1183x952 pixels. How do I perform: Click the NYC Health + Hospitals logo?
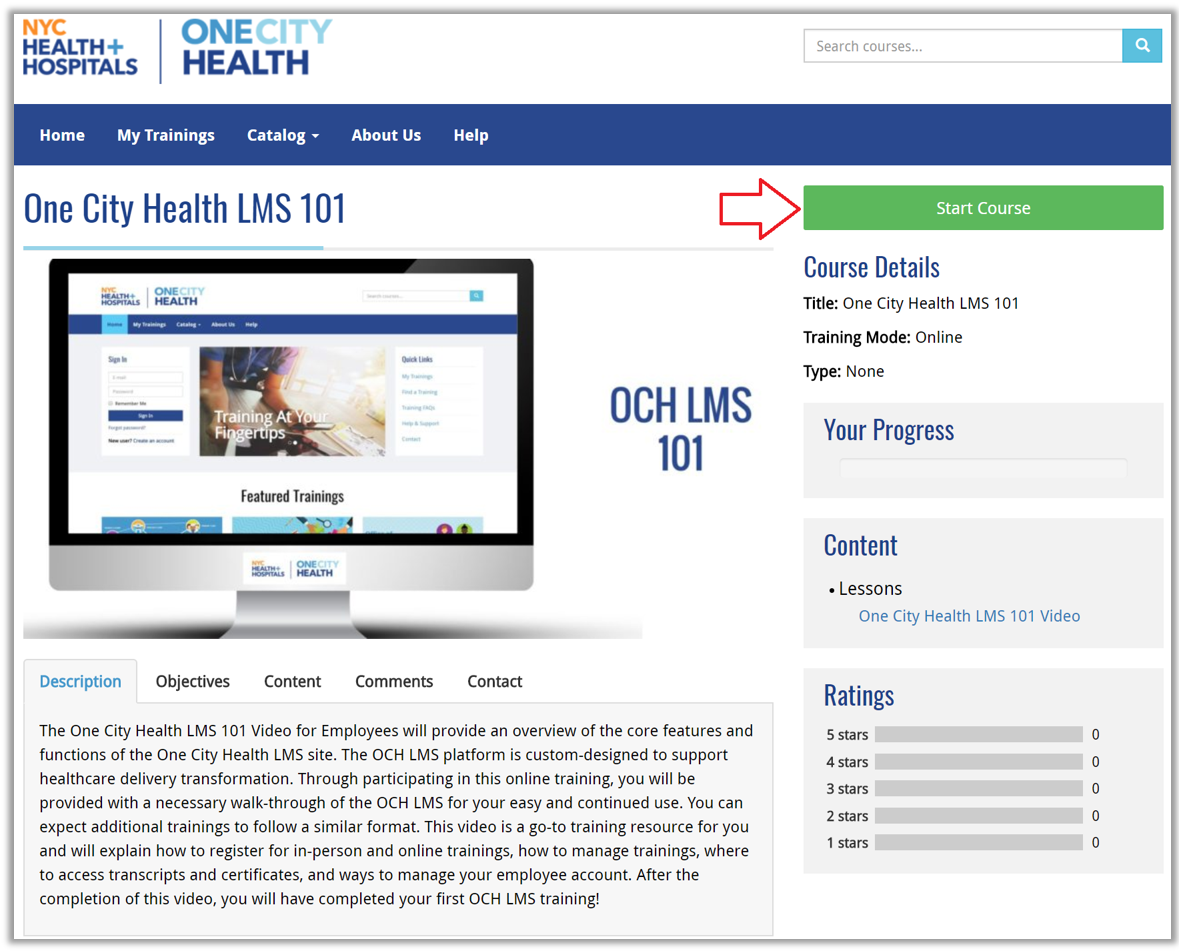(80, 49)
